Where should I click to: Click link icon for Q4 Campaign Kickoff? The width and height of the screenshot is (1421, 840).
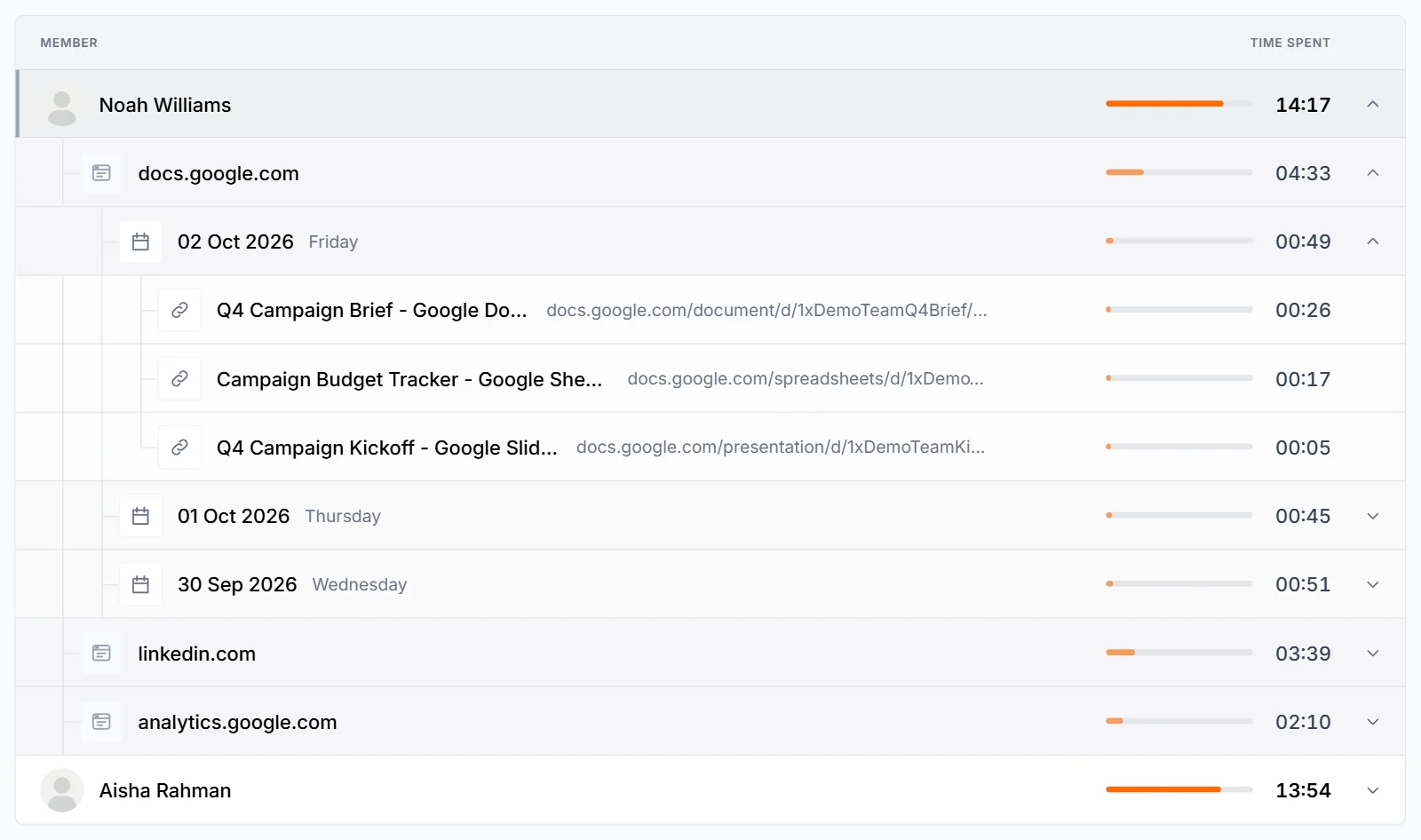pos(179,448)
